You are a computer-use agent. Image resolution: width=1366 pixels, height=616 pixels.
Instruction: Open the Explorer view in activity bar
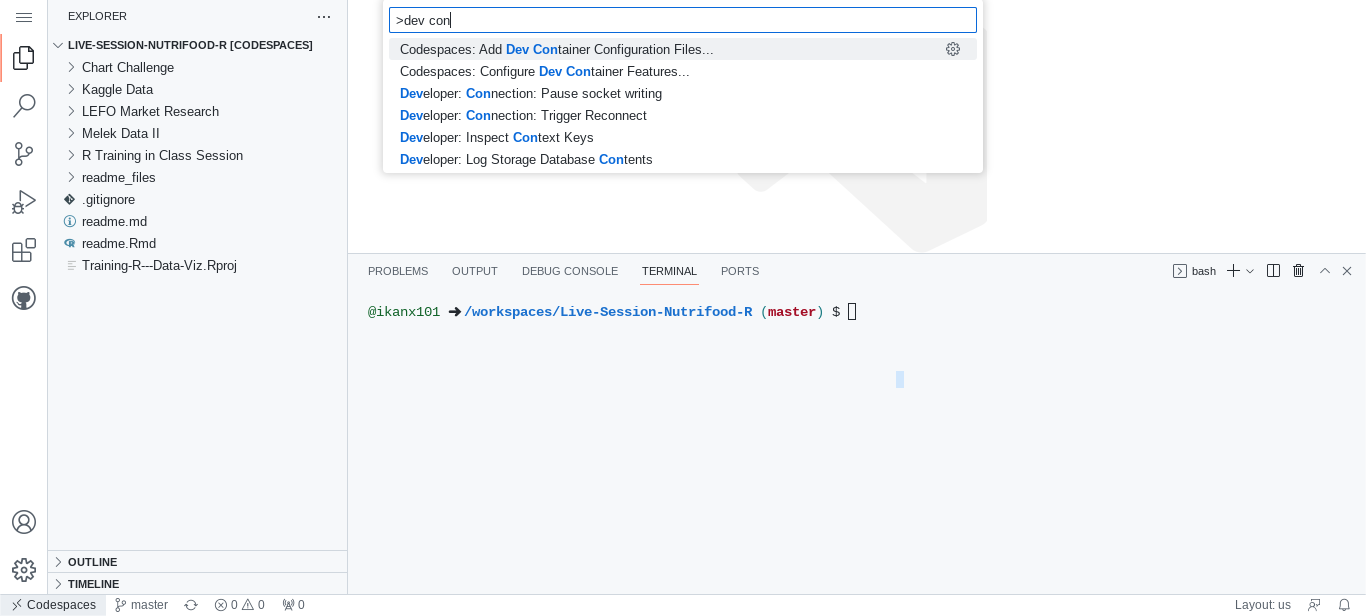click(x=24, y=58)
